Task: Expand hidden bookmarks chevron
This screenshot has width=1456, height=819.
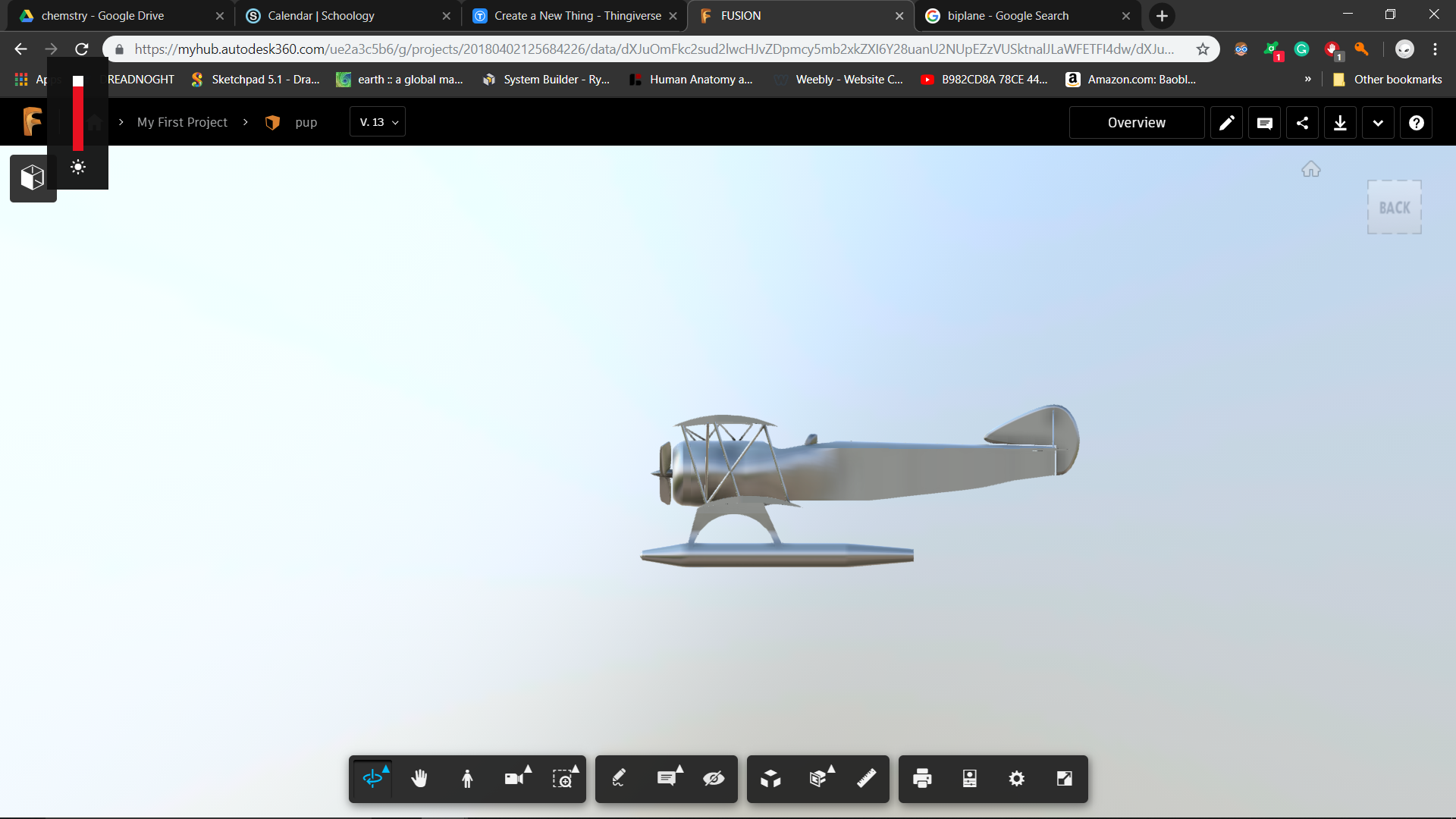Action: tap(1307, 79)
